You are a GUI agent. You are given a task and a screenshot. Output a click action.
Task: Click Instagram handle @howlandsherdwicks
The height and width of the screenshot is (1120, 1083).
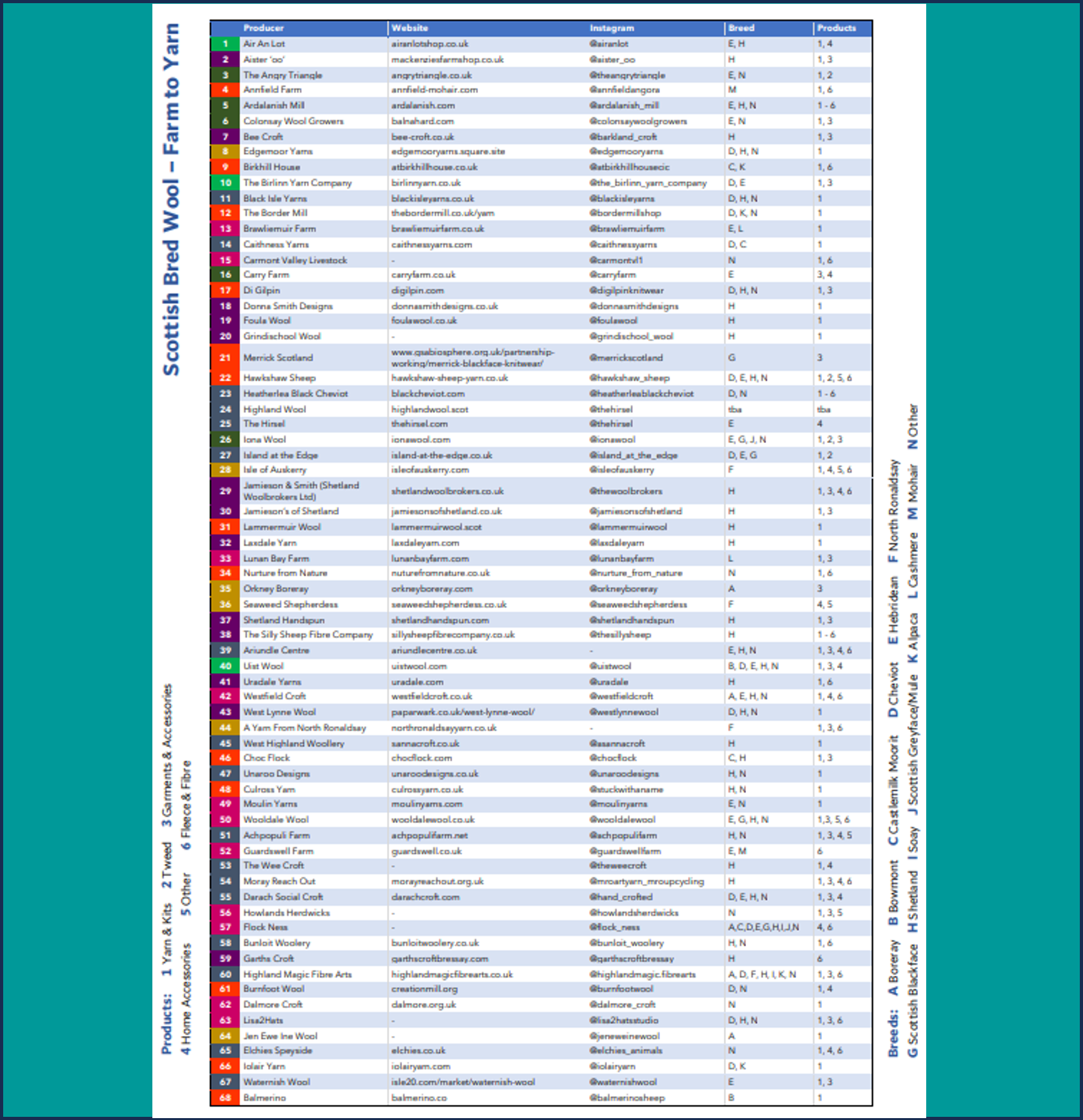coord(633,913)
